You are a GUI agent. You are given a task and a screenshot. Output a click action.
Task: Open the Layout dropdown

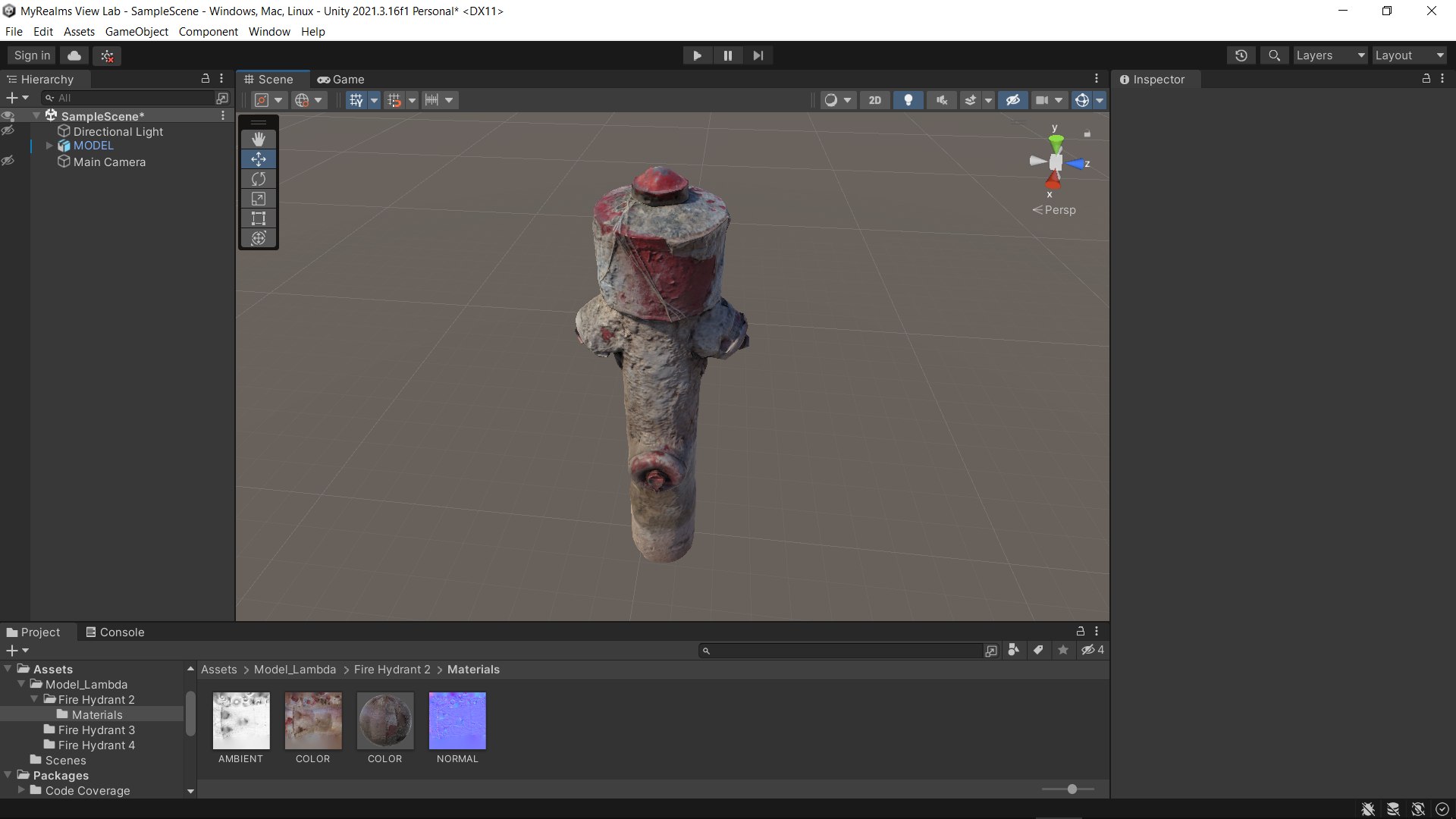[1409, 55]
